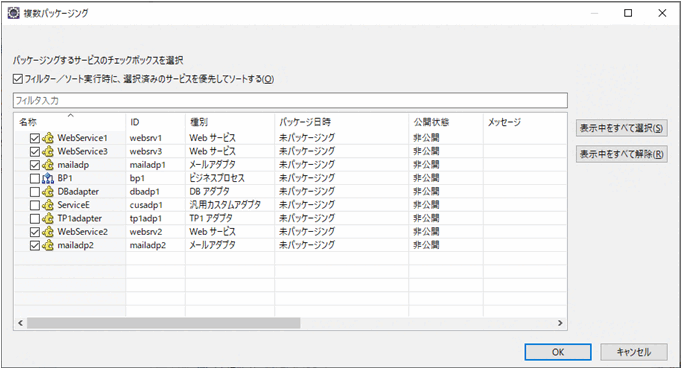Image resolution: width=682 pixels, height=369 pixels.
Task: Uncheck the WebService1 checkbox
Action: click(35, 138)
